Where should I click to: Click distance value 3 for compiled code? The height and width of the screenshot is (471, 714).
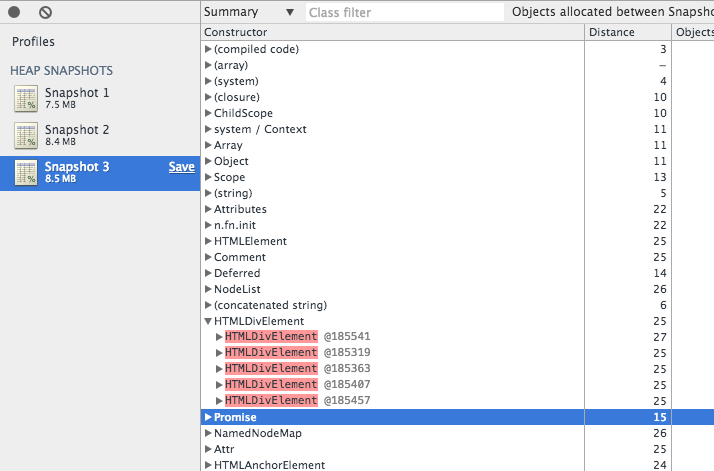click(x=663, y=49)
